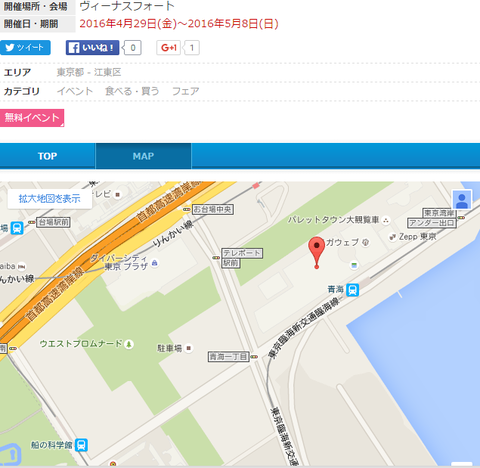Click the お台場中央 intersection label
Viewport: 480px width, 468px height.
[213, 209]
